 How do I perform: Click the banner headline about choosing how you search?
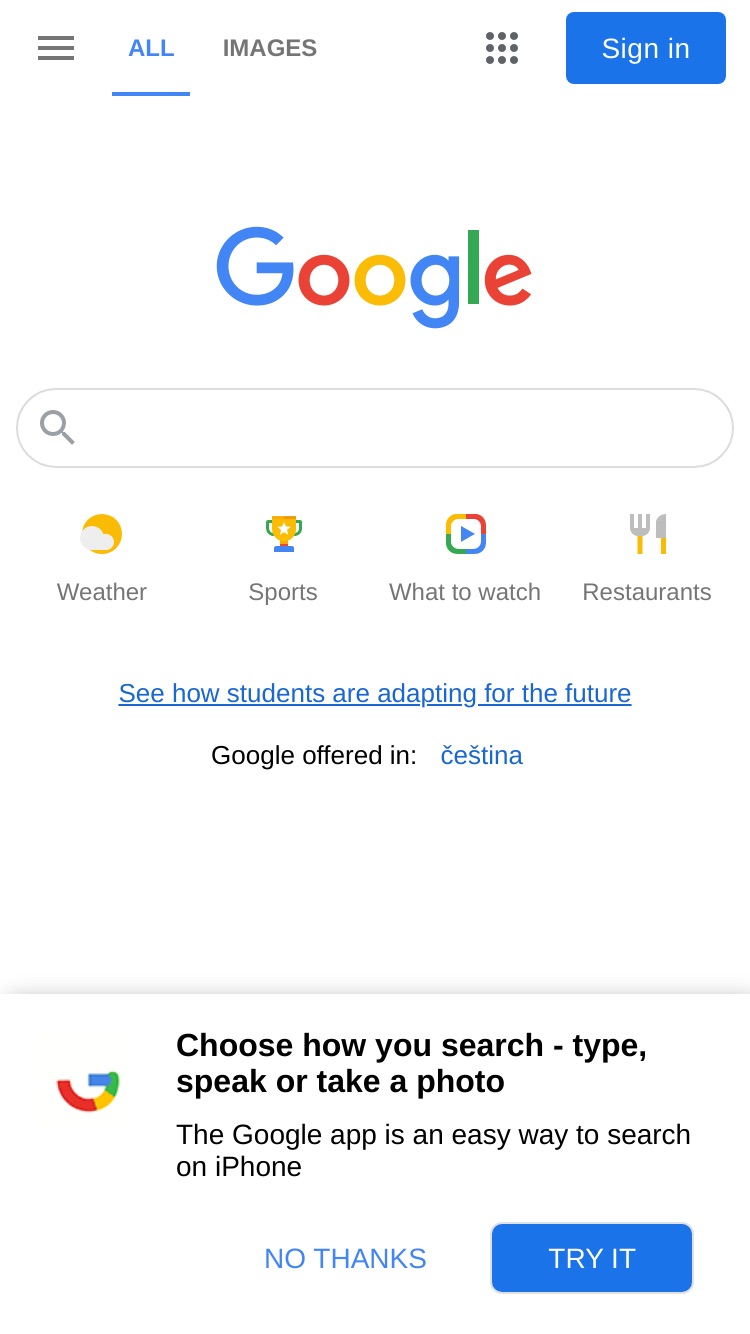pos(411,1063)
